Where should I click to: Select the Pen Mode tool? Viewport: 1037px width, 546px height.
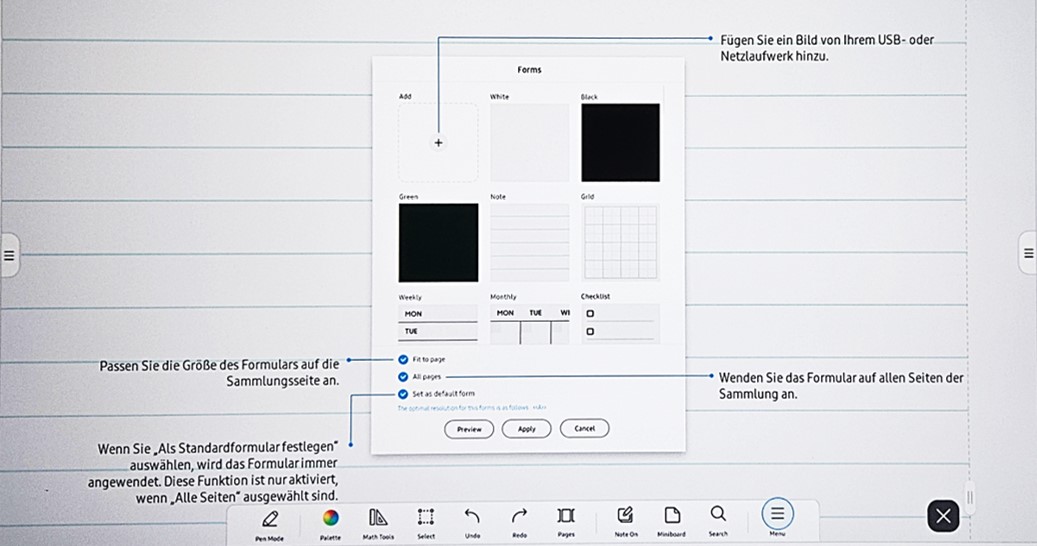[x=269, y=518]
